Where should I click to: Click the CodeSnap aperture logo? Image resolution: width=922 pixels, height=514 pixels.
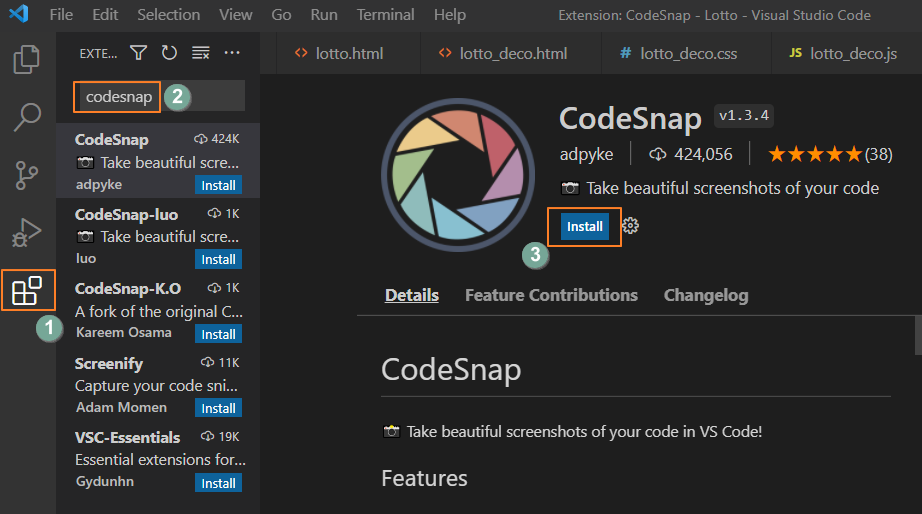pos(458,175)
